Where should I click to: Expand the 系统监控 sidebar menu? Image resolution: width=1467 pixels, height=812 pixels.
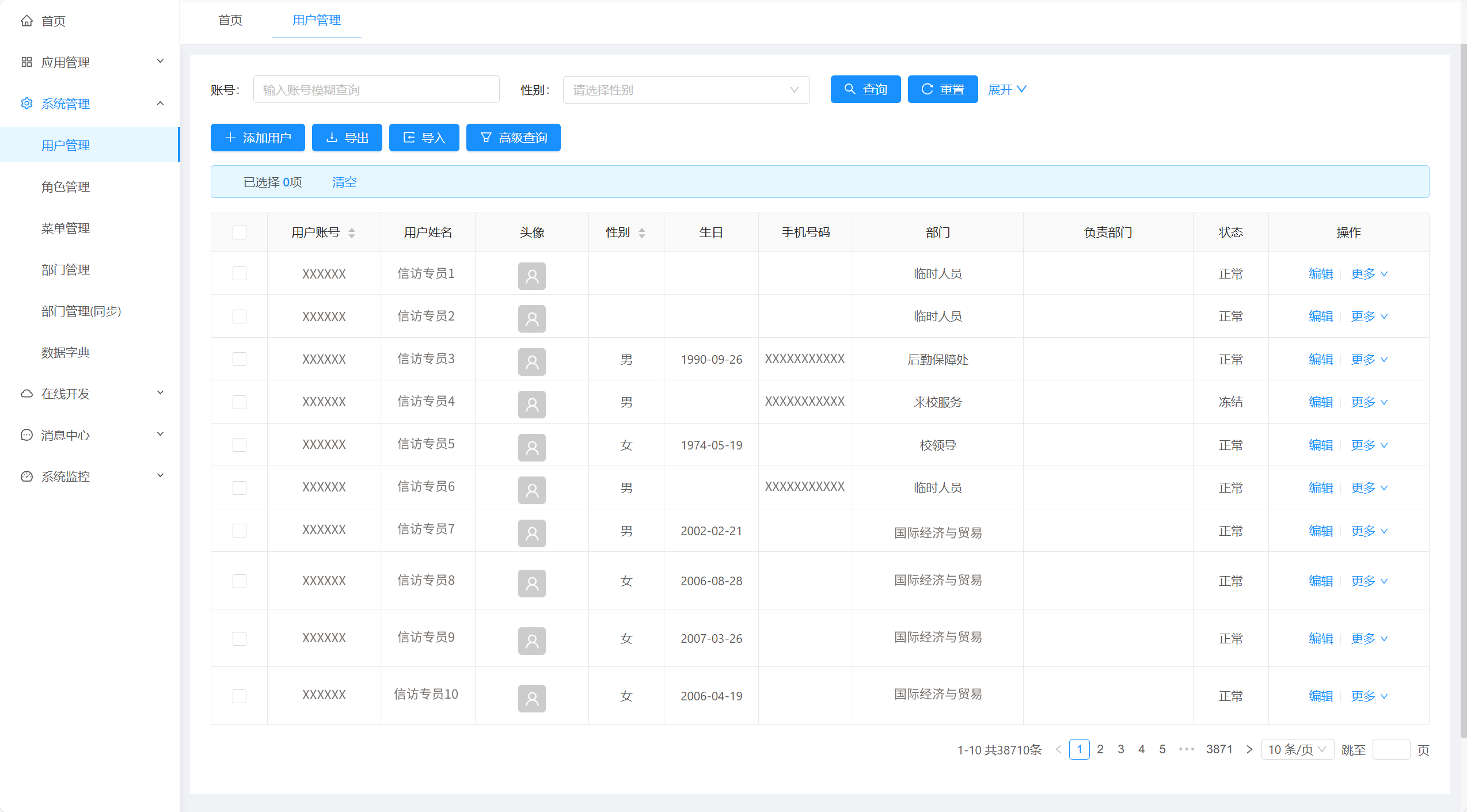pos(90,476)
